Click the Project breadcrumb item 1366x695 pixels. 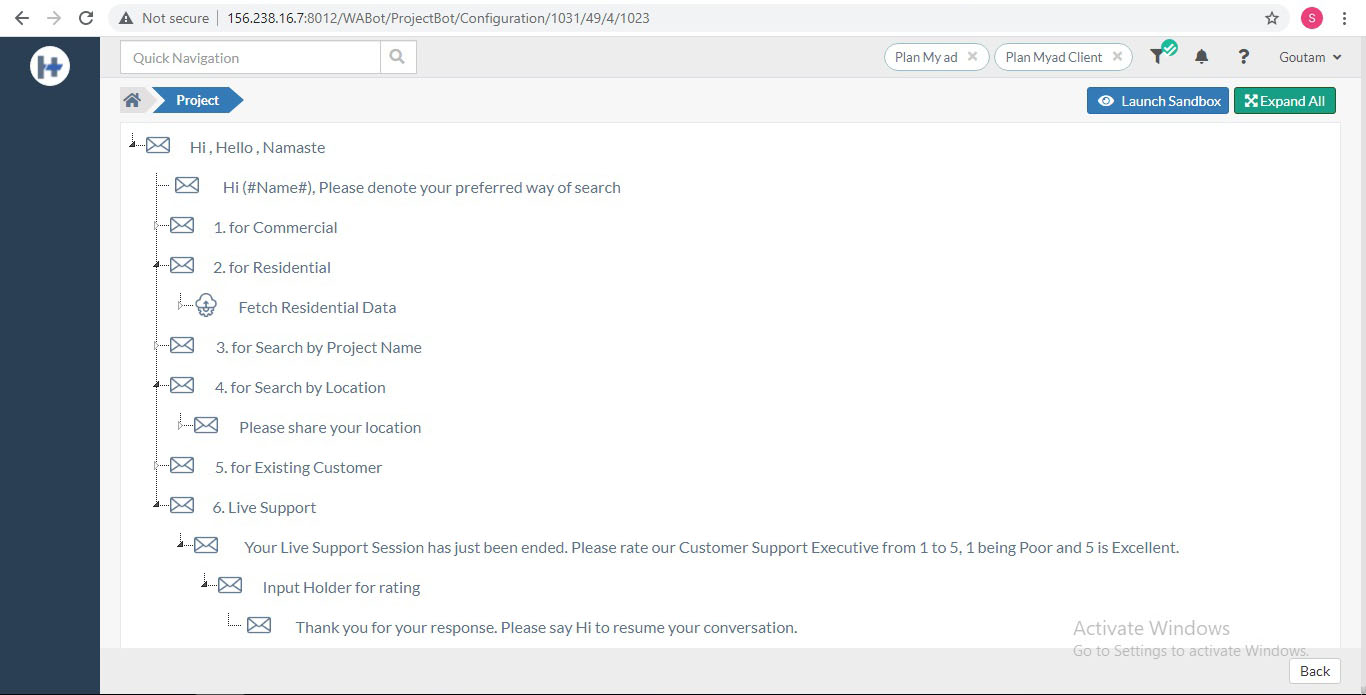point(197,100)
